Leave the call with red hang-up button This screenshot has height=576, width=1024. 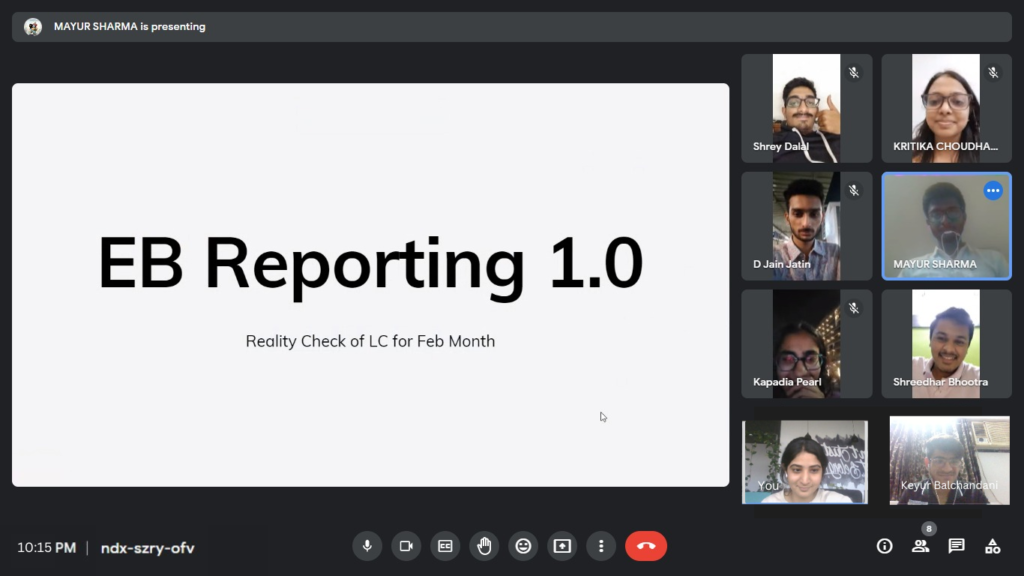(x=646, y=546)
